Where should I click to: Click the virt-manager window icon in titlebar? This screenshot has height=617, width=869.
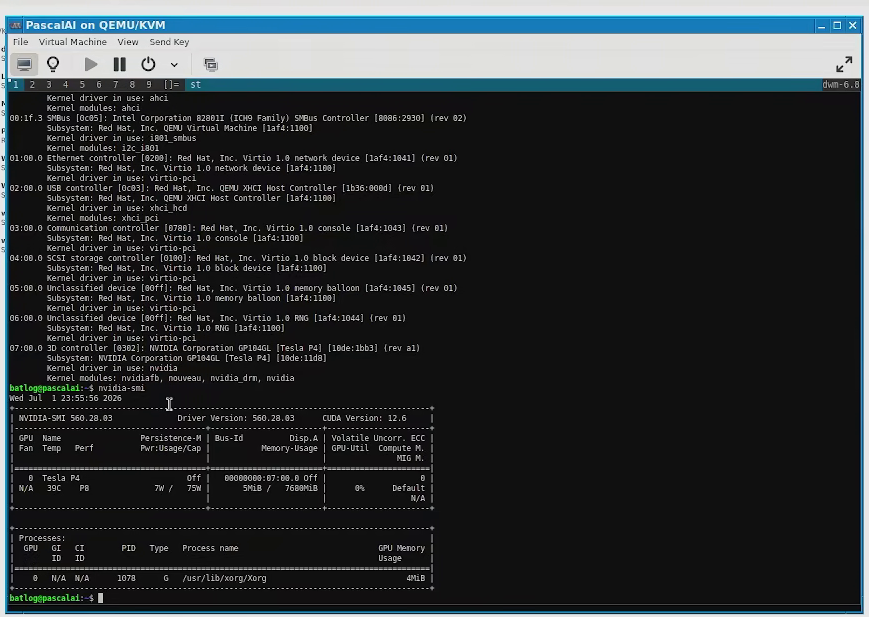tap(16, 26)
